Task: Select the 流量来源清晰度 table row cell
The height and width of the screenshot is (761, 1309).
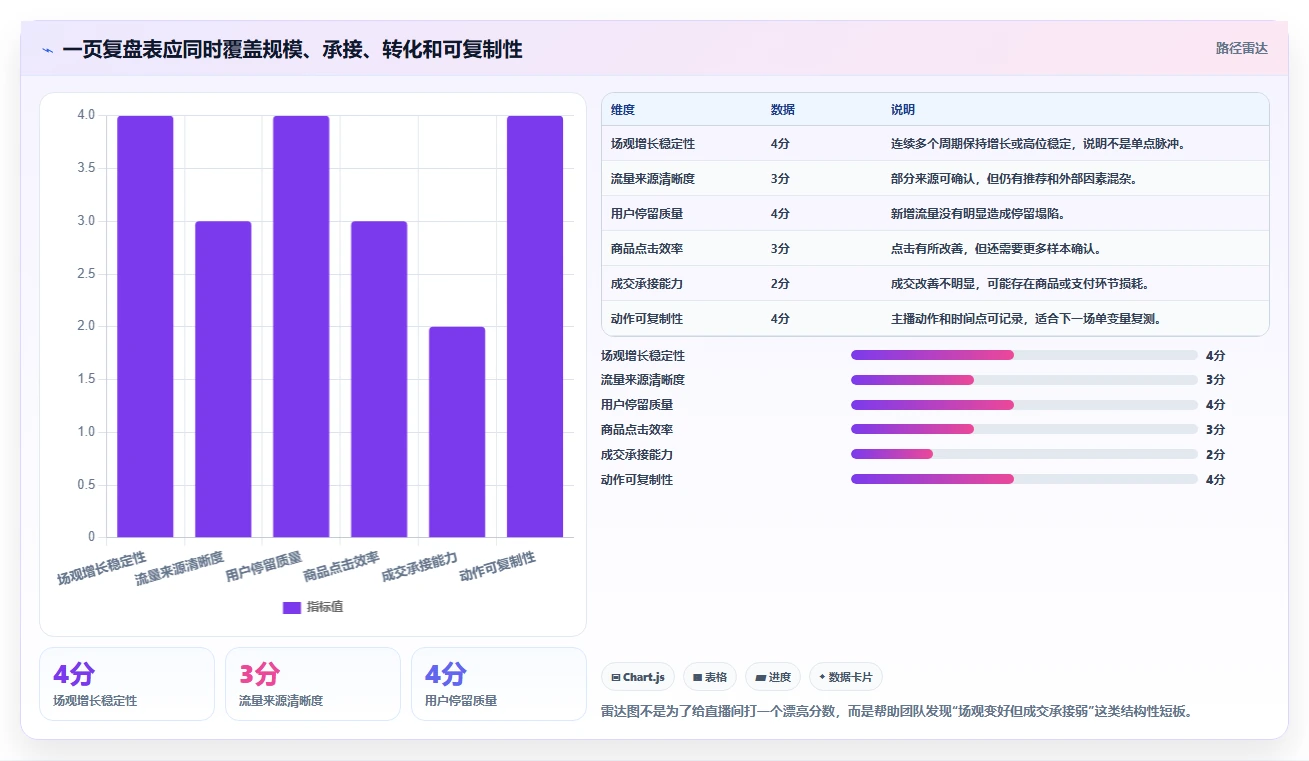Action: [653, 179]
